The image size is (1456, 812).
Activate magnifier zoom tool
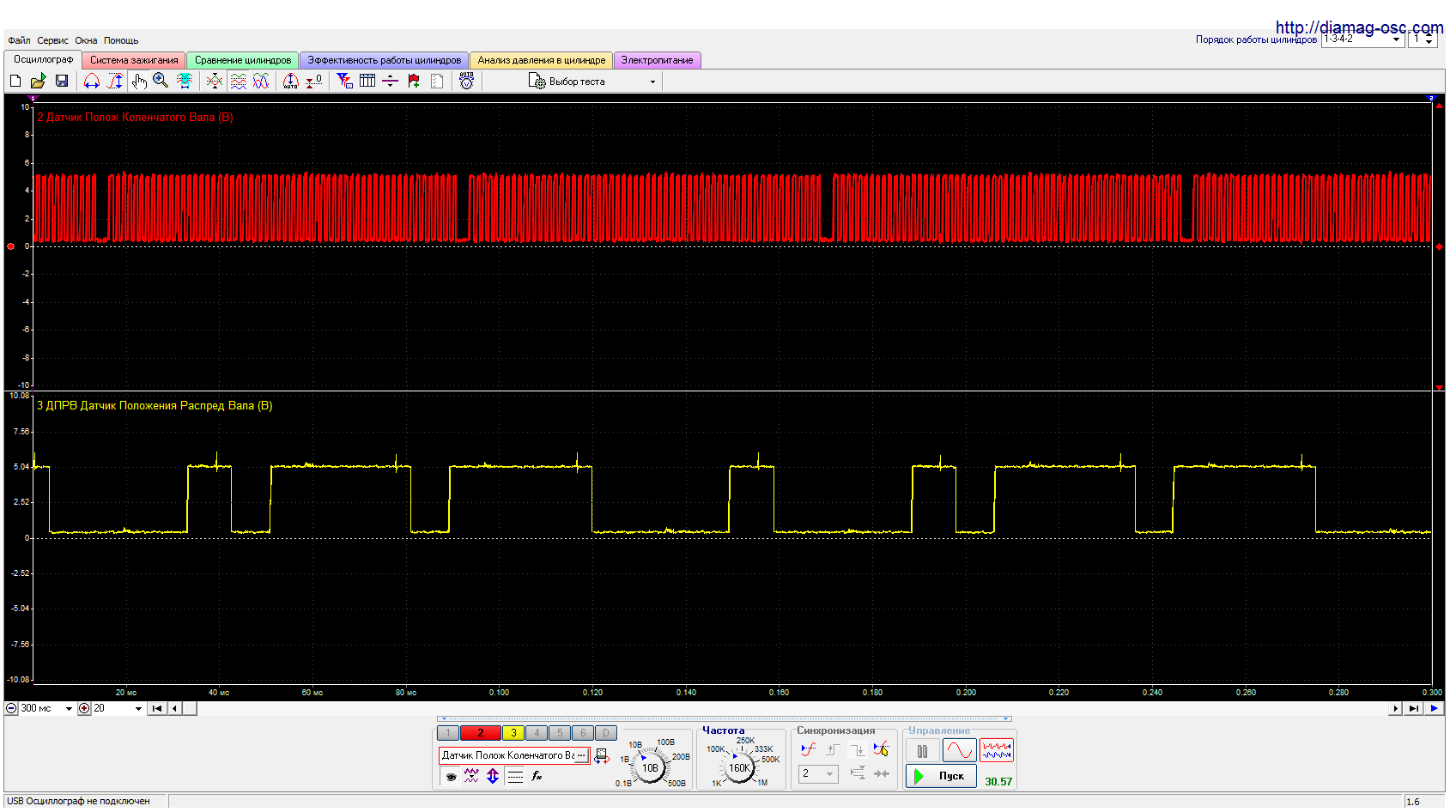[x=161, y=81]
